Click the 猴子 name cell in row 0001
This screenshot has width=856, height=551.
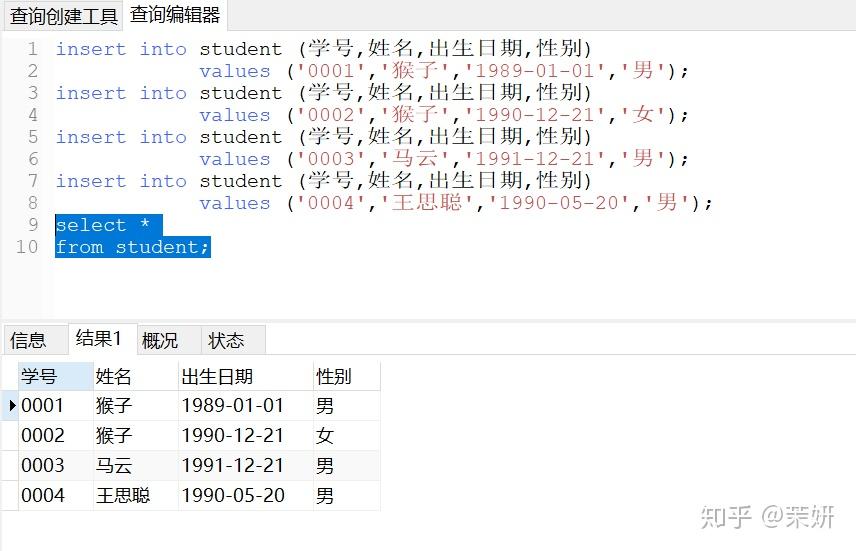point(136,405)
